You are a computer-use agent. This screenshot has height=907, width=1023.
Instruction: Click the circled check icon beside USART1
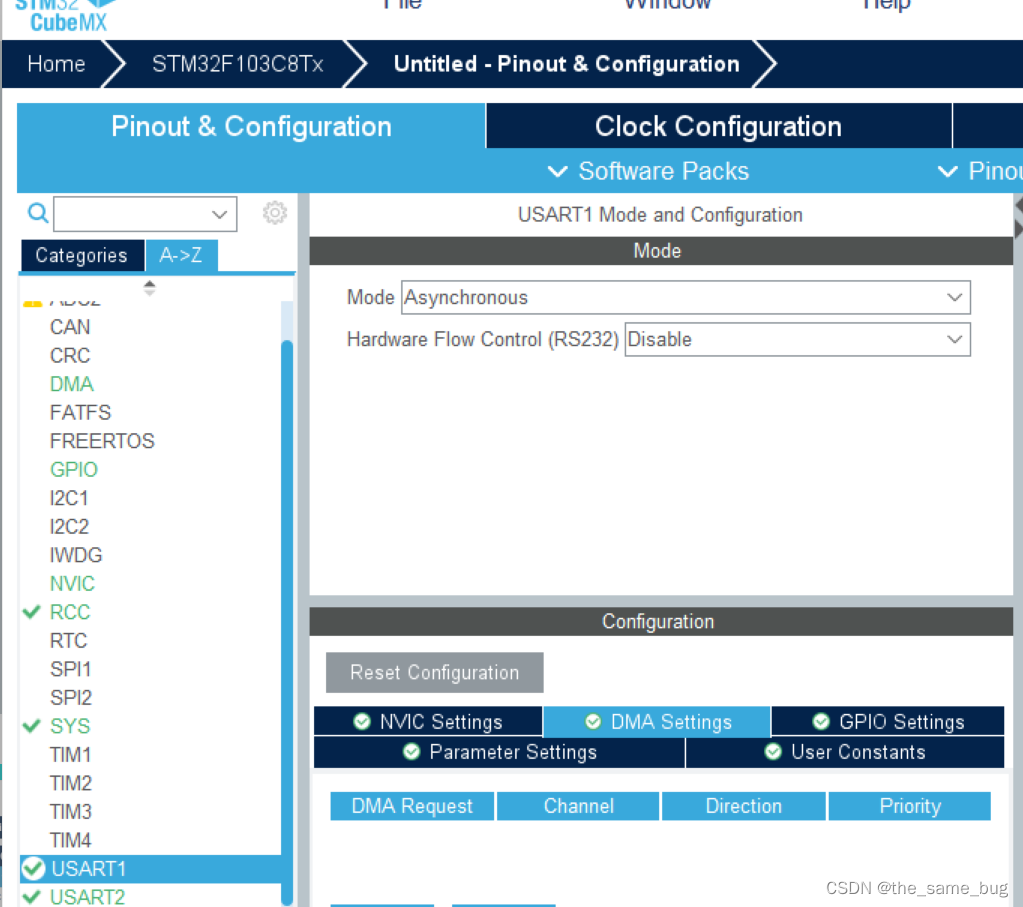pyautogui.click(x=33, y=869)
